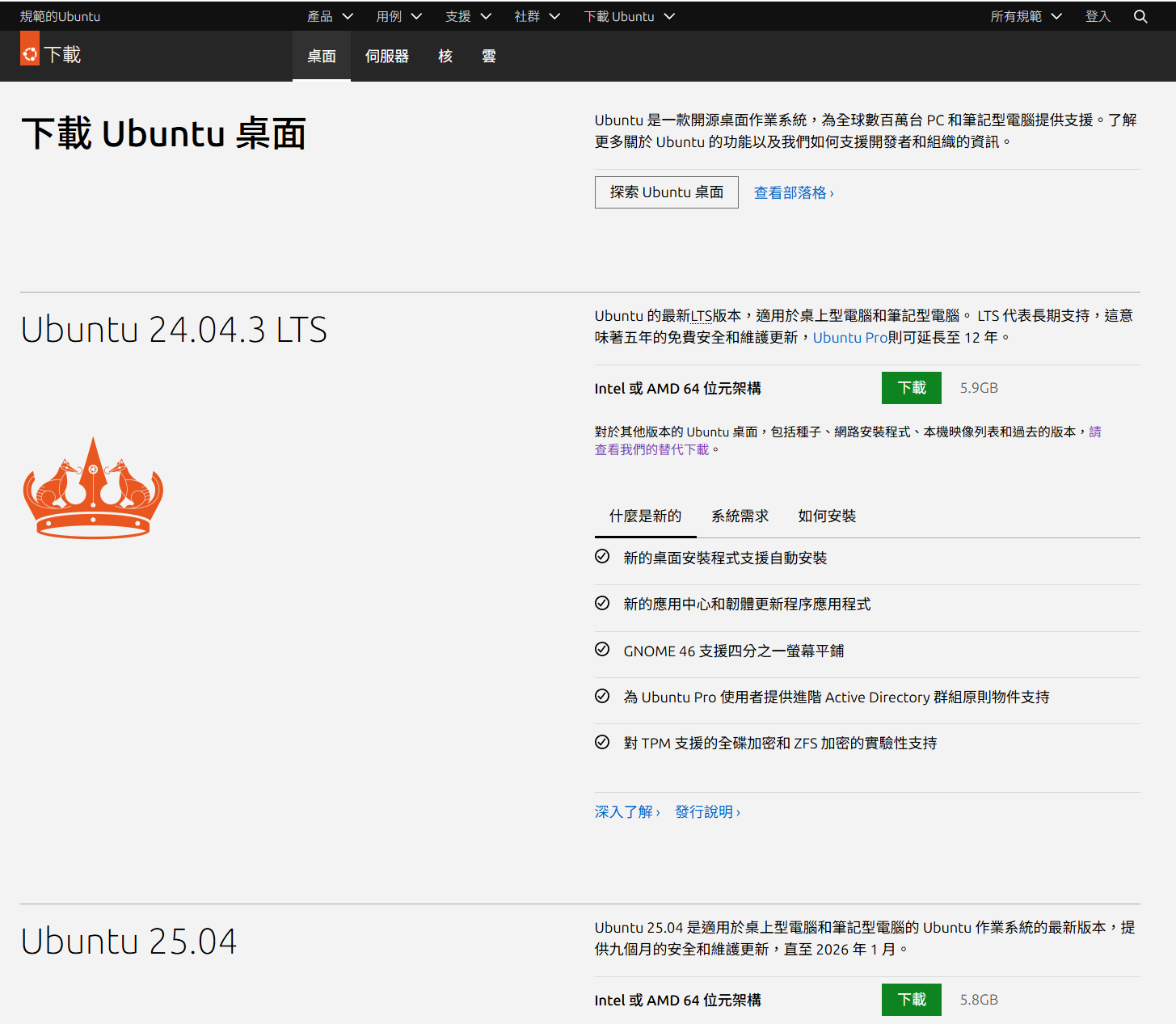Click the 探索 Ubuntu 桌面 button
This screenshot has height=1024, width=1176.
tap(666, 192)
